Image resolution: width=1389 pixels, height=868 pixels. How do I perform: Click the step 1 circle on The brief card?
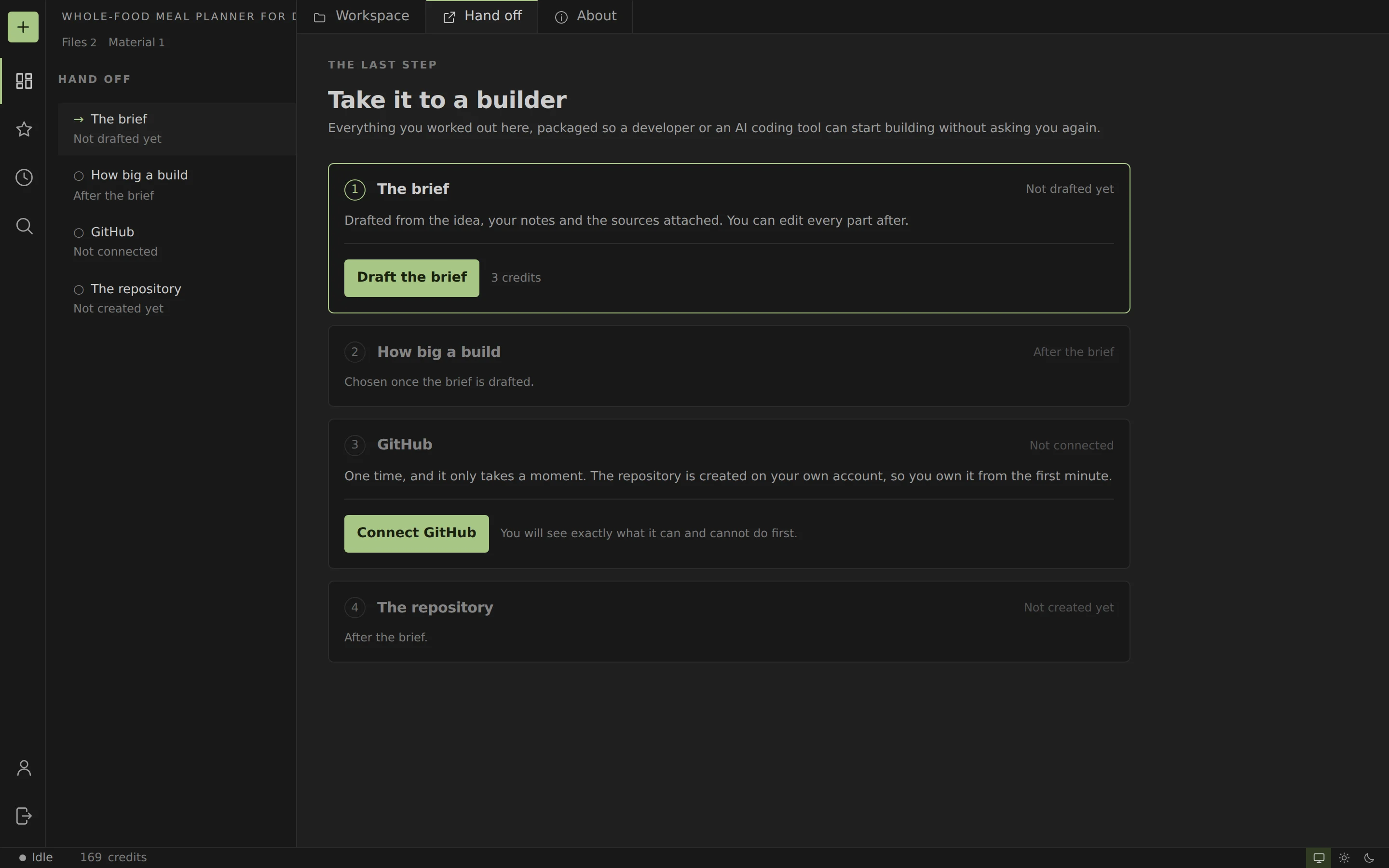click(x=354, y=189)
